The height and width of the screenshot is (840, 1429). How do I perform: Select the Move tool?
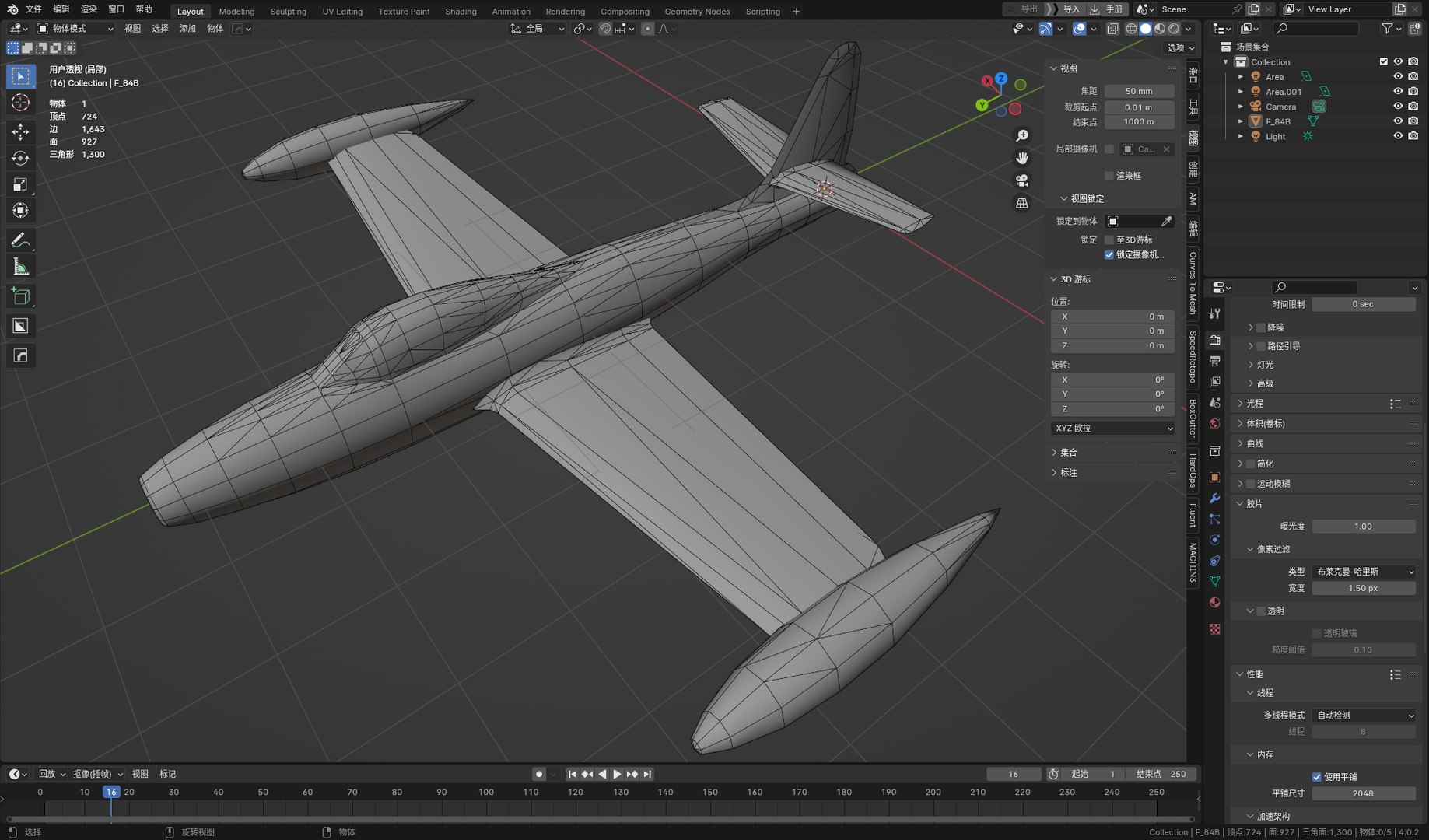(21, 131)
